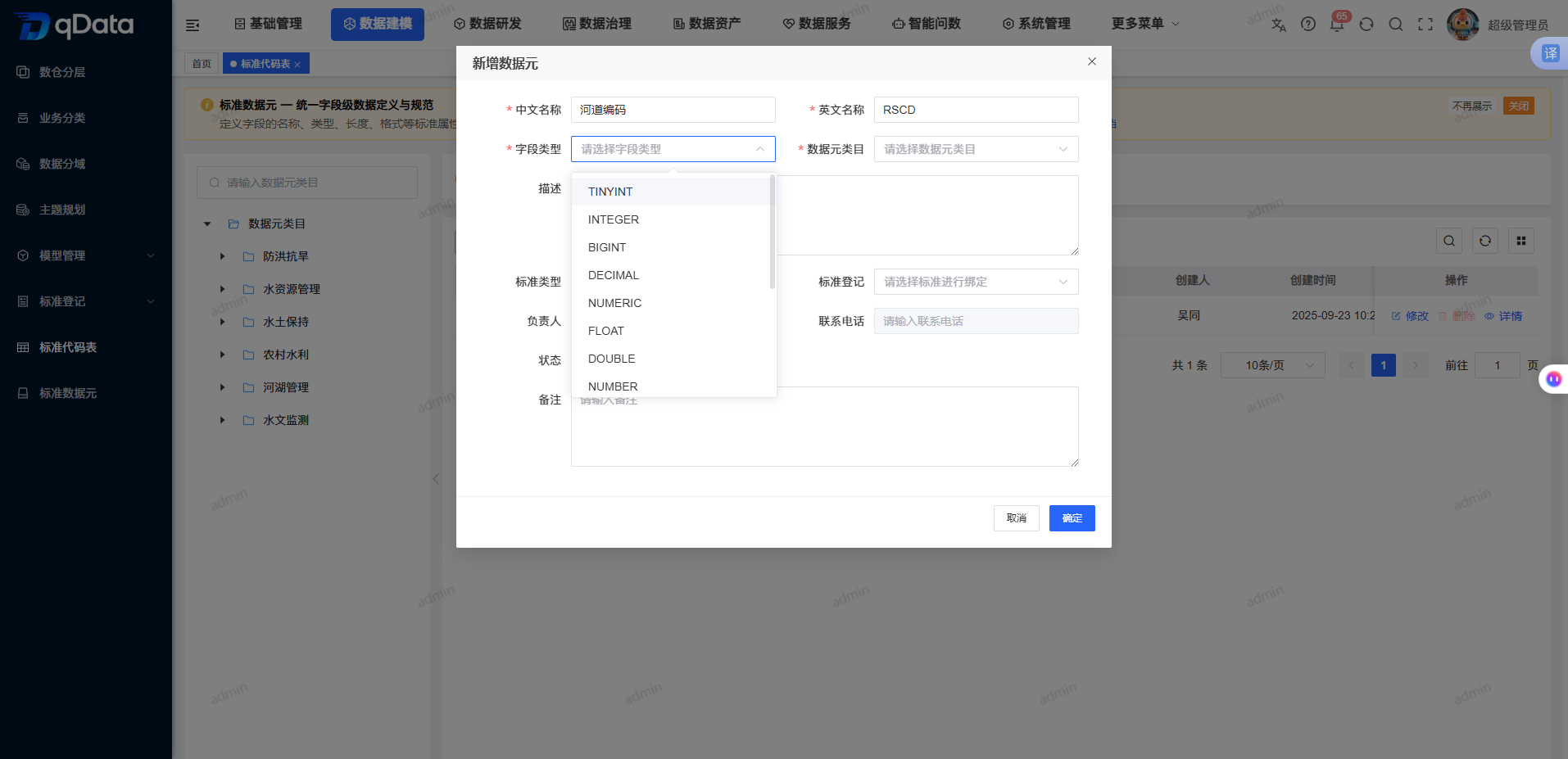
Task: Switch to 数据服务 top menu
Action: pos(817,24)
